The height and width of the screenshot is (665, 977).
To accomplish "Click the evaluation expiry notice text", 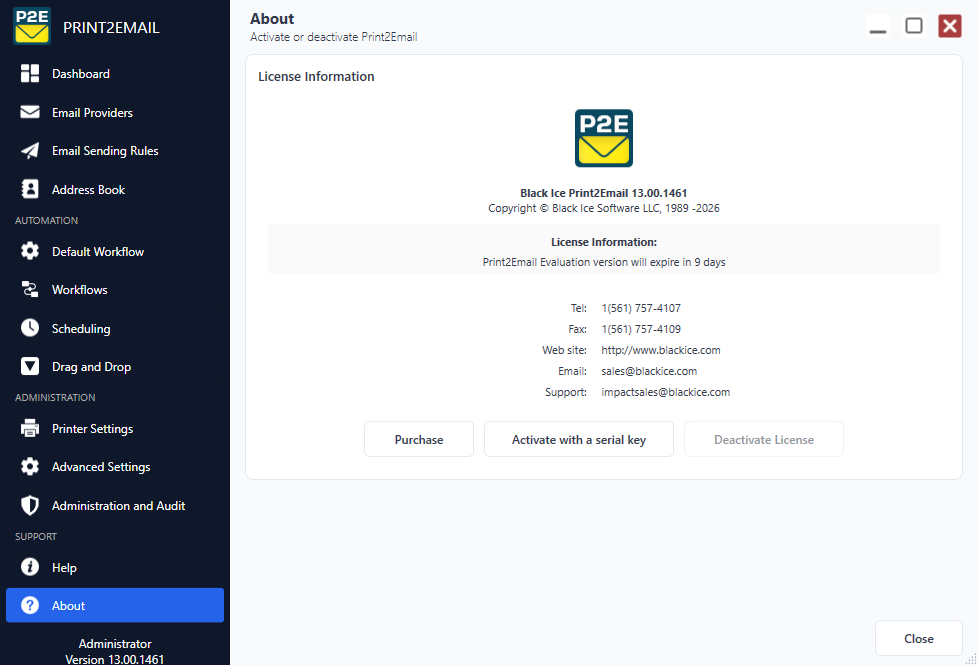I will click(604, 262).
